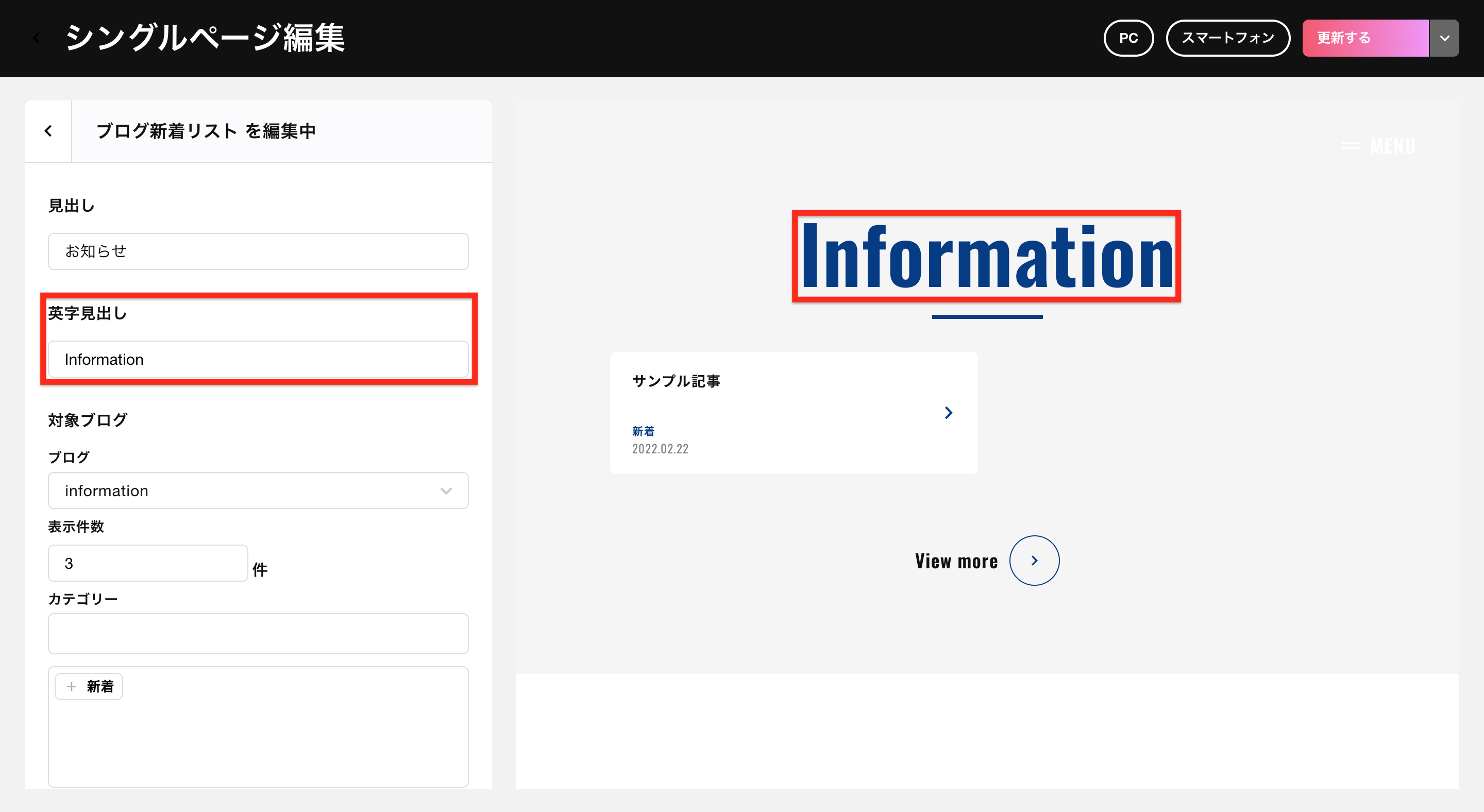Image resolution: width=1484 pixels, height=812 pixels.
Task: Click the arrow on the サンプル記事 card
Action: point(948,413)
